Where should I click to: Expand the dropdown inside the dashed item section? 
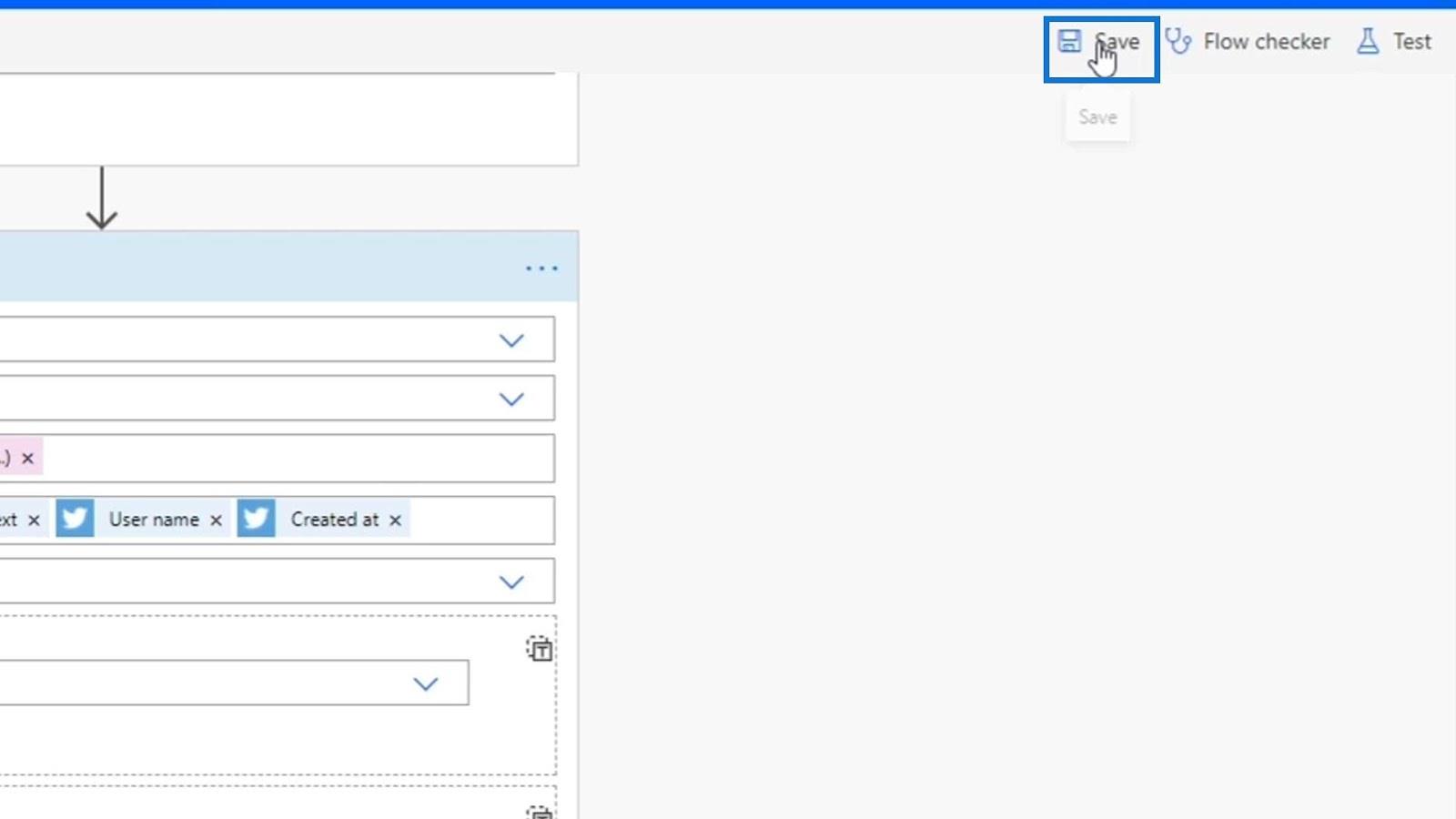click(426, 684)
